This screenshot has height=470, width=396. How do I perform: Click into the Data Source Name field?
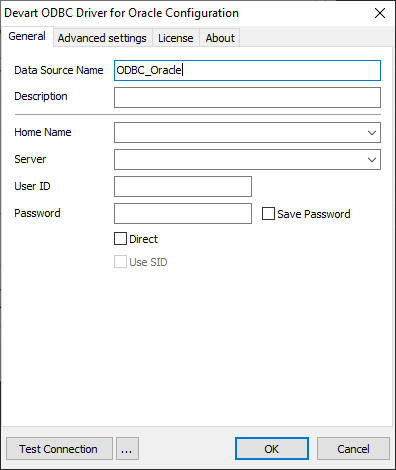[x=247, y=70]
